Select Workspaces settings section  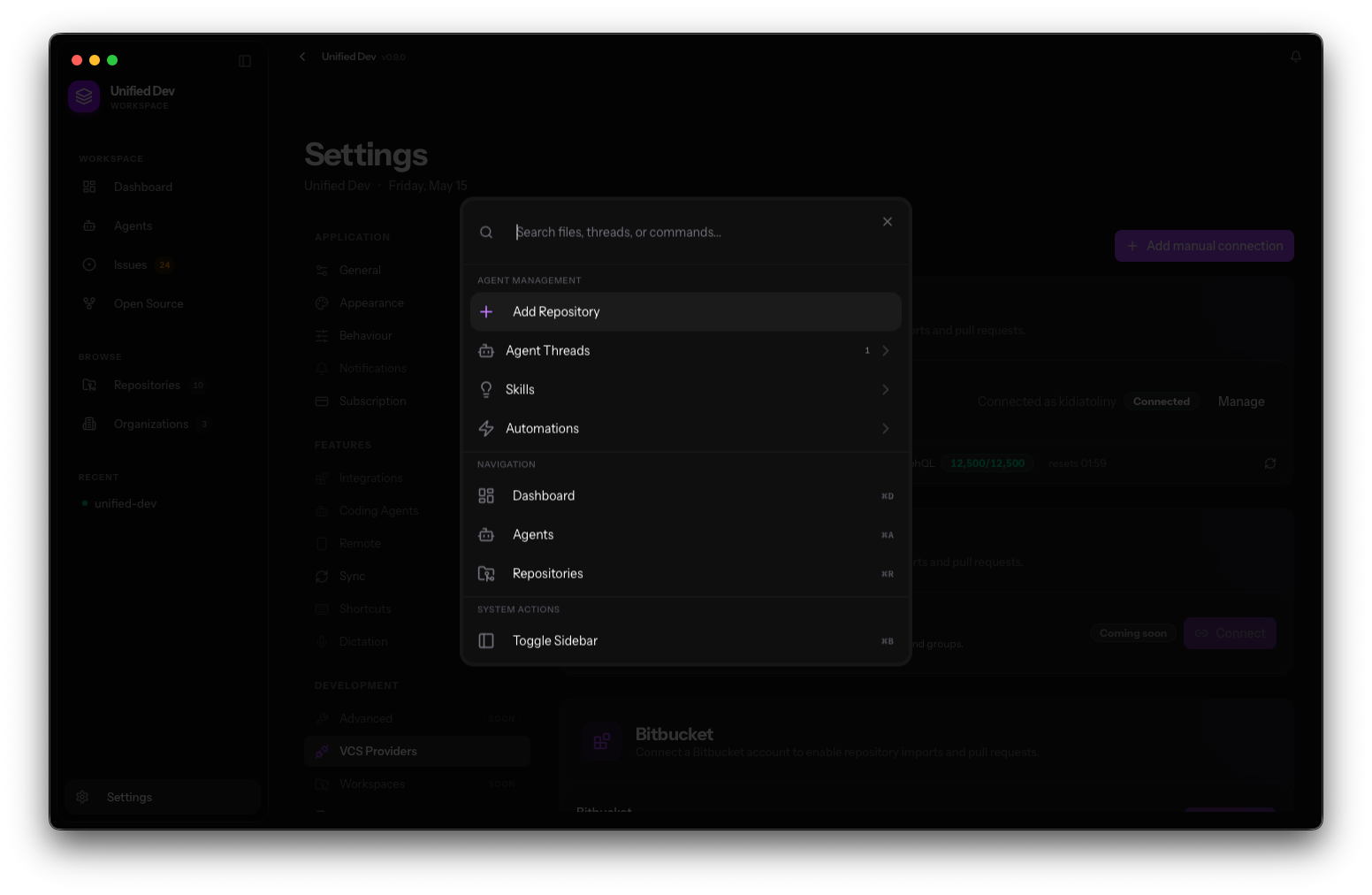(417, 784)
